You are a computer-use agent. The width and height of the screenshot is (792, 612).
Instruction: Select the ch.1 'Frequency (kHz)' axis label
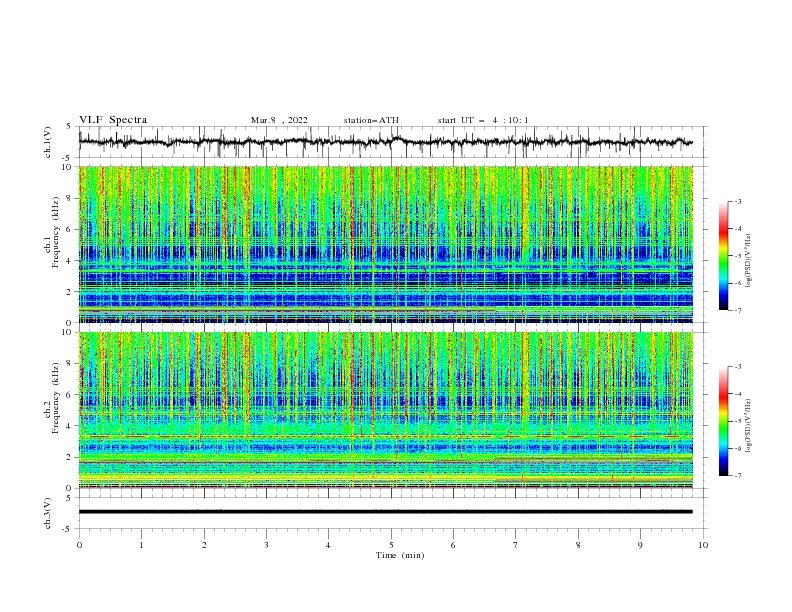tap(55, 233)
